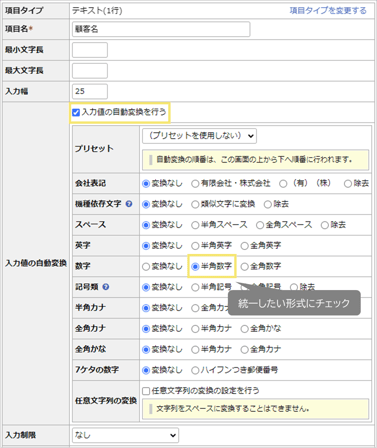Select 変換なし for 数字
377x448 pixels.
point(146,267)
